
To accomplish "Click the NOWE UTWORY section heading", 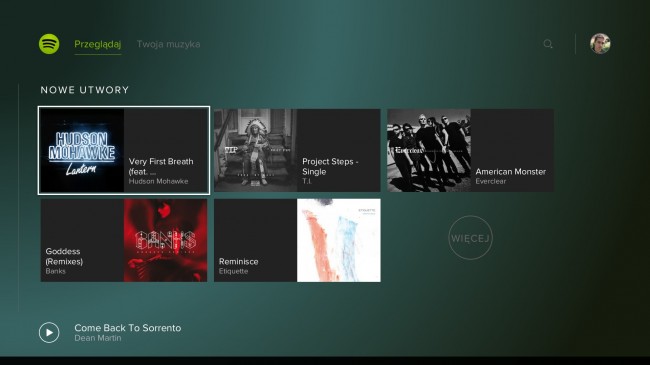I will tap(85, 90).
